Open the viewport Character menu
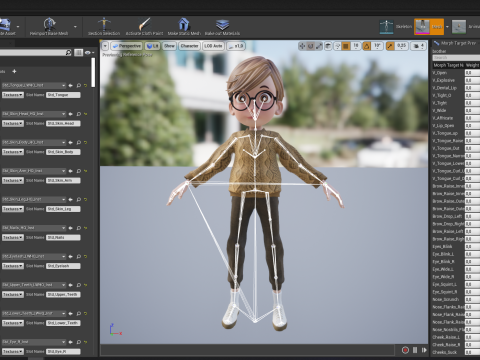Screen dimensions: 480x360 coord(189,46)
